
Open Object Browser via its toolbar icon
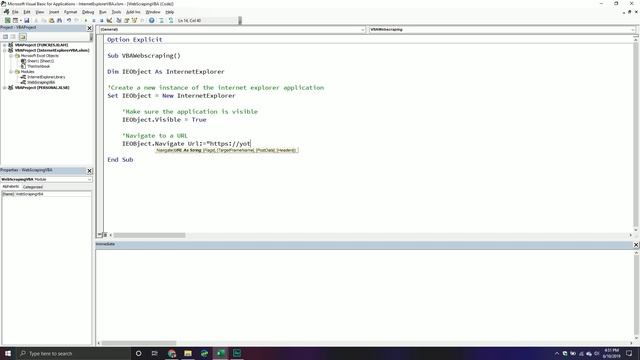pos(134,20)
